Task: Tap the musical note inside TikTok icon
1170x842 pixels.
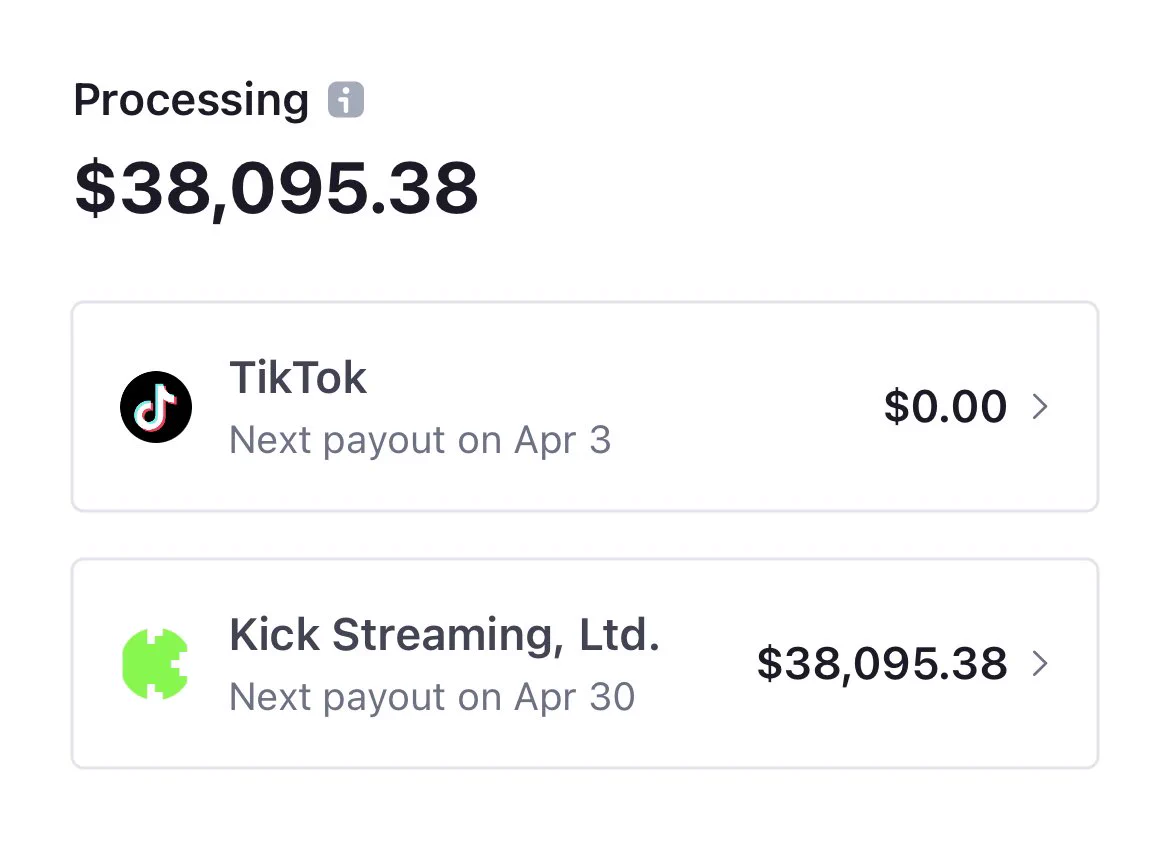Action: (155, 408)
